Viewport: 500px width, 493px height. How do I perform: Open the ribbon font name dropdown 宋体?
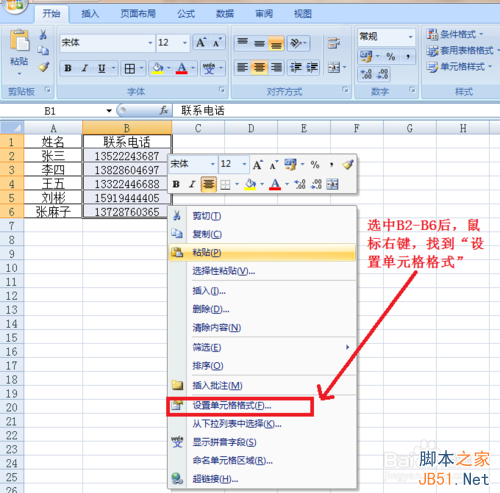pos(150,43)
